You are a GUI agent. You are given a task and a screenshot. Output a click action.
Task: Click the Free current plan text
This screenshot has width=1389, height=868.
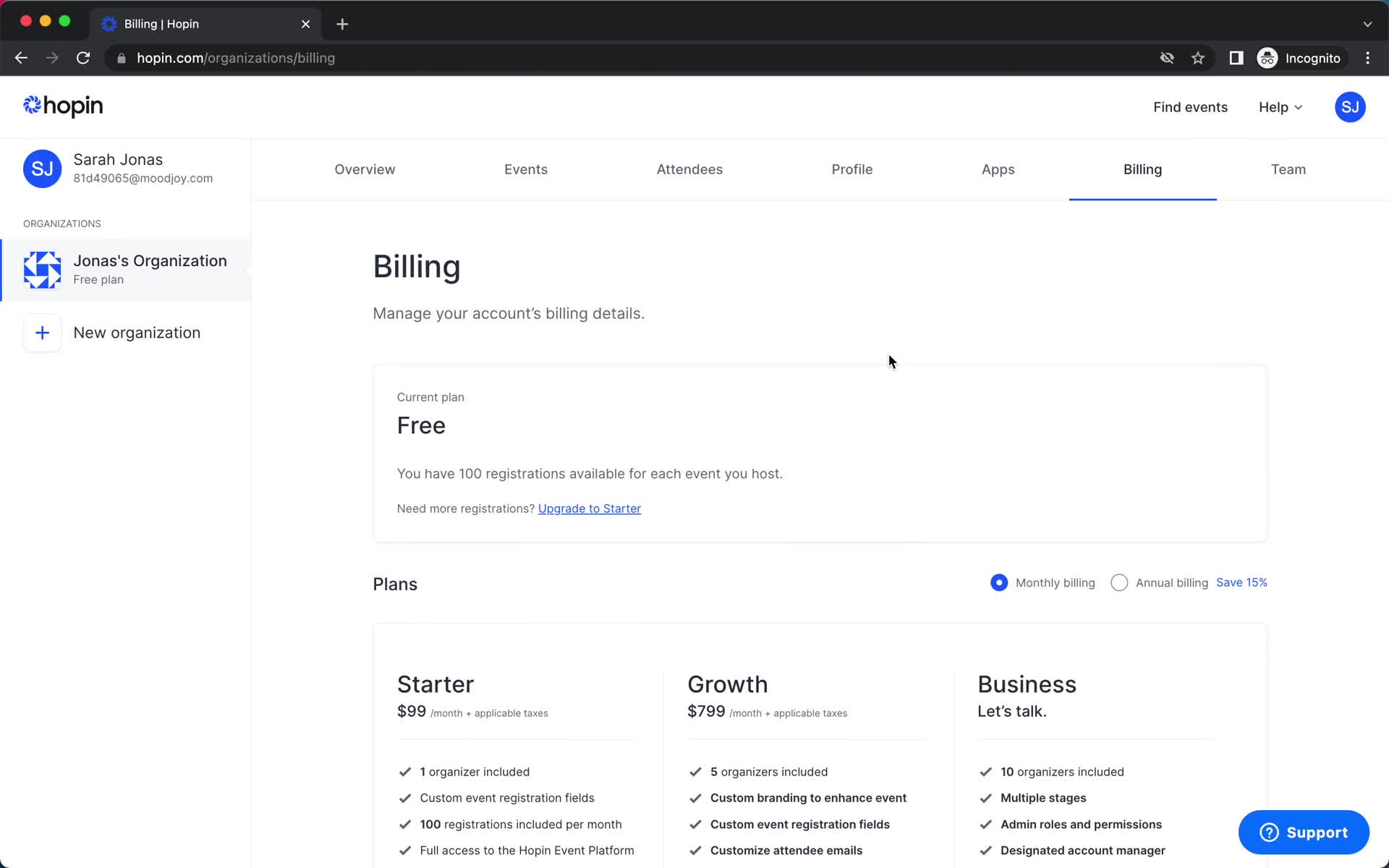[421, 425]
